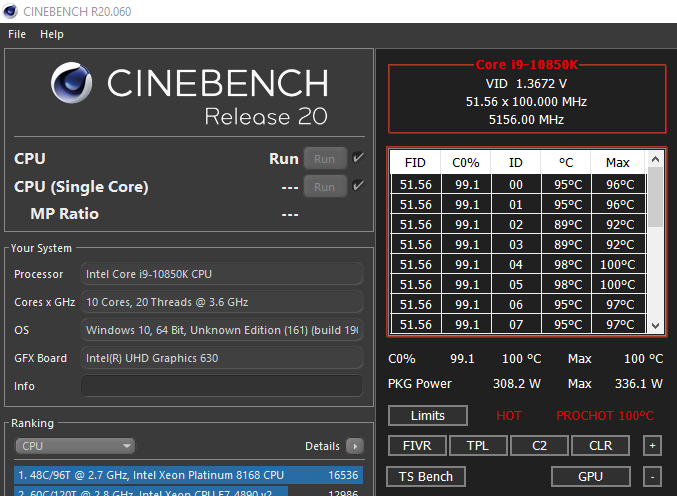Screen dimensions: 677x496
Task: Click the FID column header
Action: click(415, 163)
